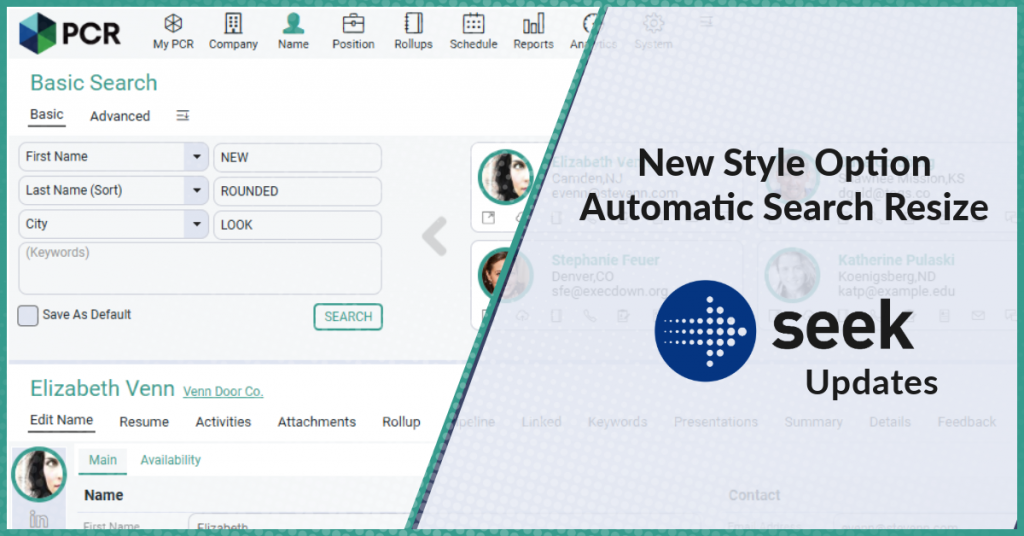
Task: Expand the Last Name (Sort) dropdown
Action: (197, 191)
